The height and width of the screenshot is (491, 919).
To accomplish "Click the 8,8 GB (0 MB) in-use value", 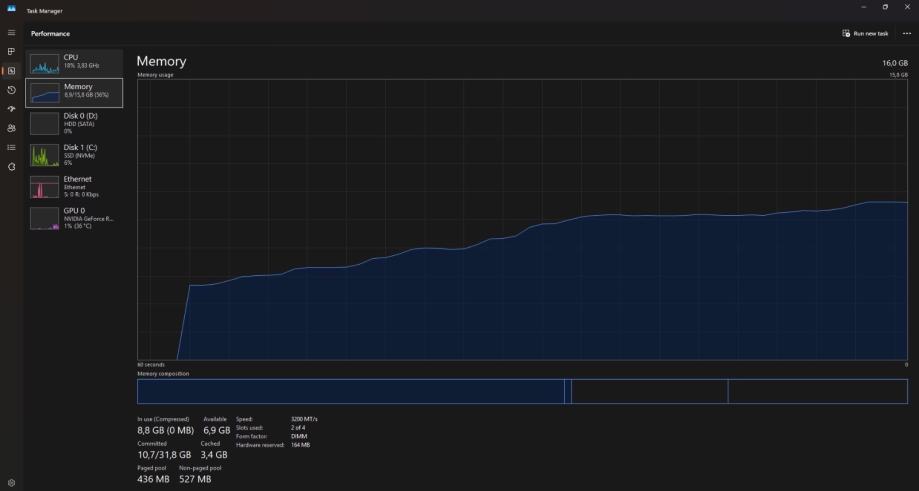I will pyautogui.click(x=165, y=430).
